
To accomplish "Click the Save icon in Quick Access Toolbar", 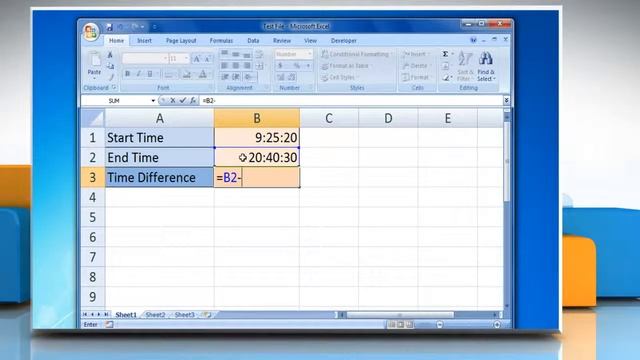I will [109, 27].
